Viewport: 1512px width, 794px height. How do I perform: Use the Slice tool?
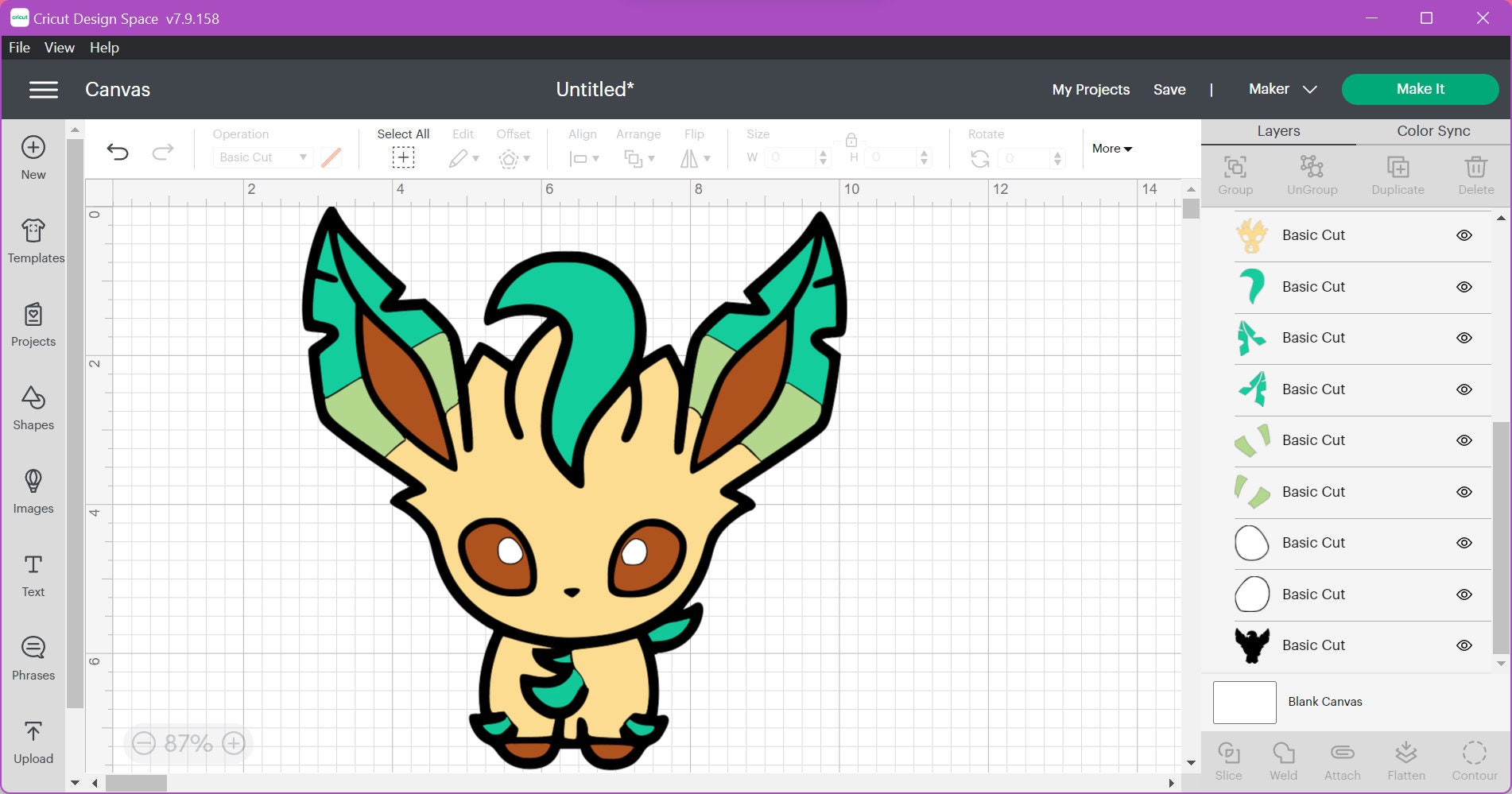[1229, 759]
